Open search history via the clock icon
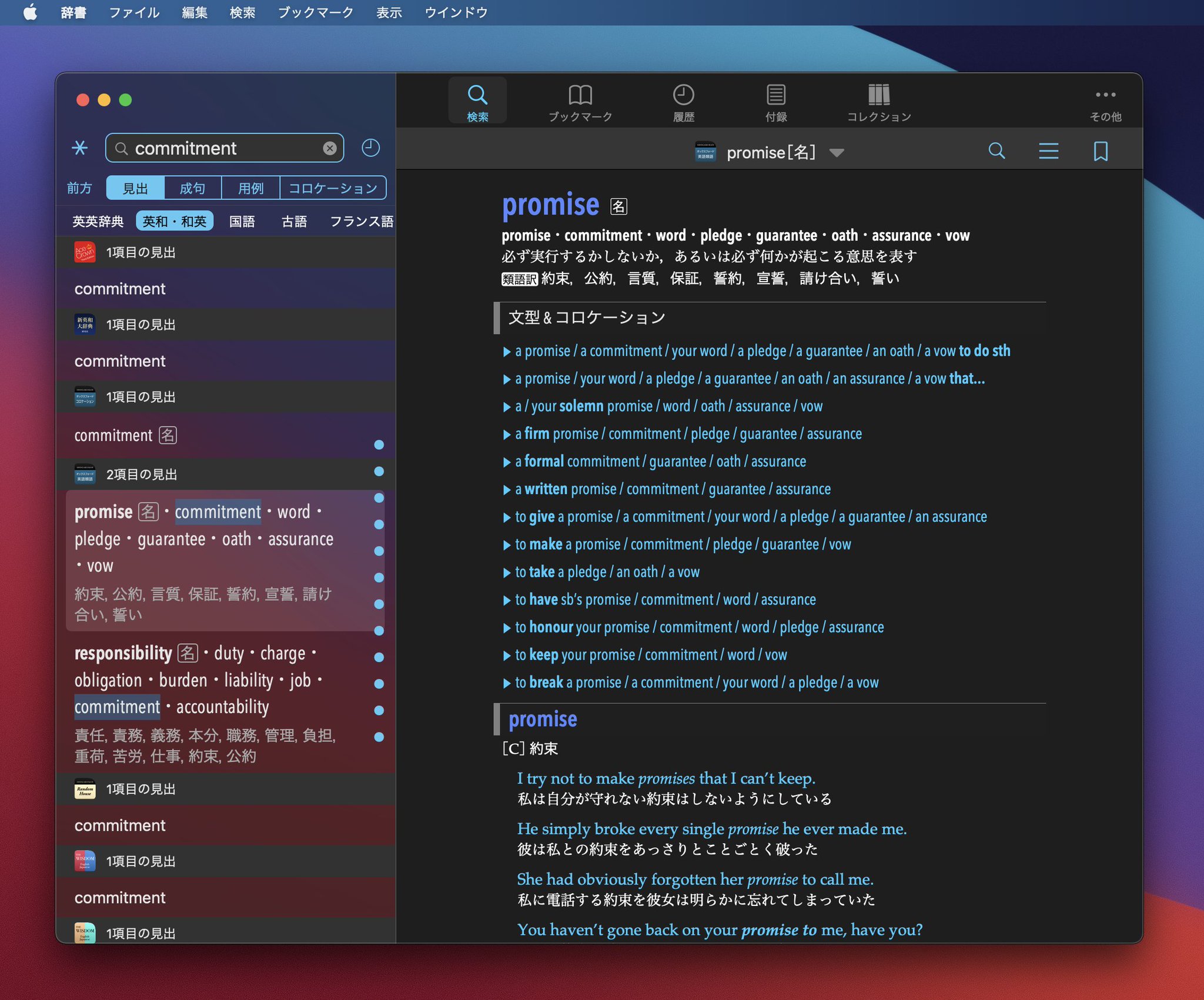 coord(372,148)
